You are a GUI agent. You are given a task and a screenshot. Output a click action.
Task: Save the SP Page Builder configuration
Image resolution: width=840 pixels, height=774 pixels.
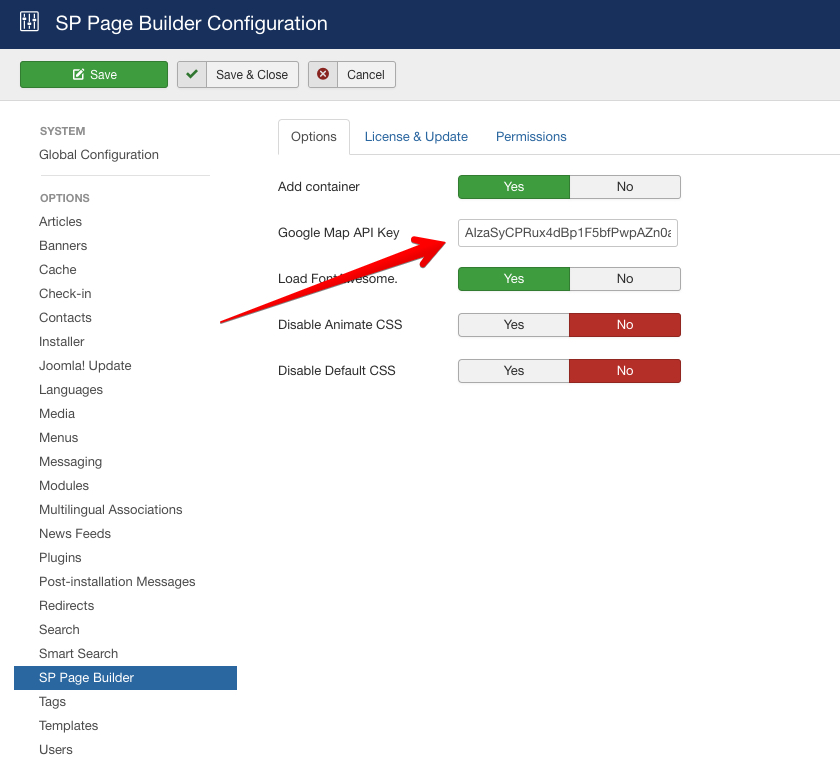pos(94,74)
